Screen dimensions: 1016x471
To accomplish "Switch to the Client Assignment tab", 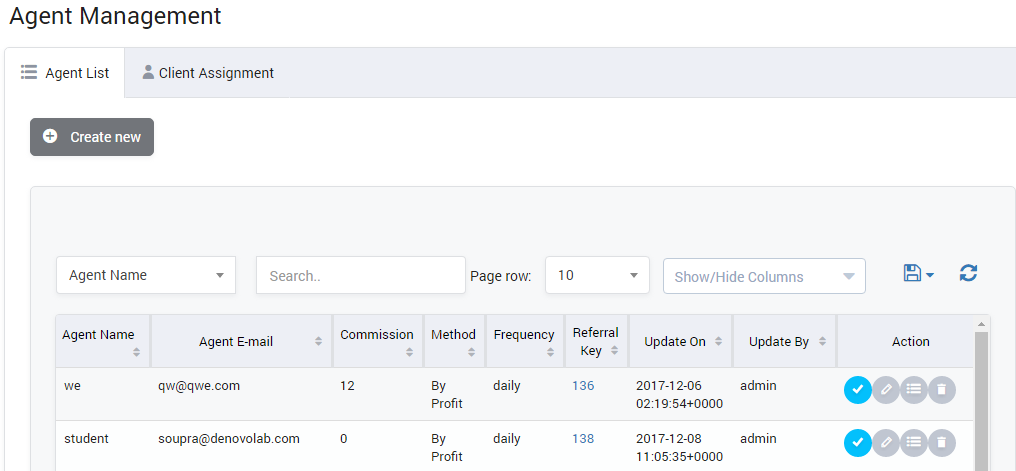I will tap(208, 73).
